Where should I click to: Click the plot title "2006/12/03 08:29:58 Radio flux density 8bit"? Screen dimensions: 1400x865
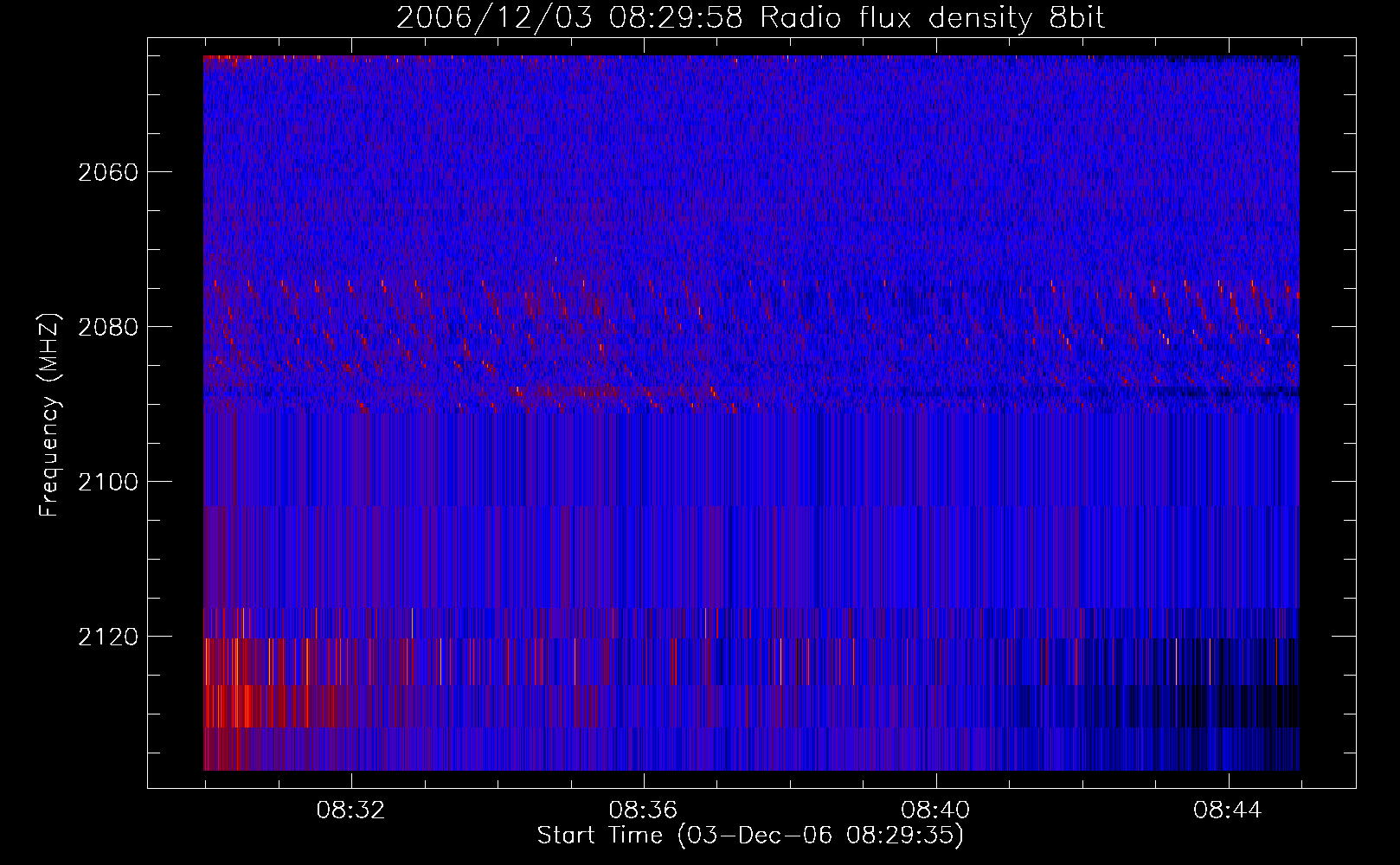click(751, 17)
